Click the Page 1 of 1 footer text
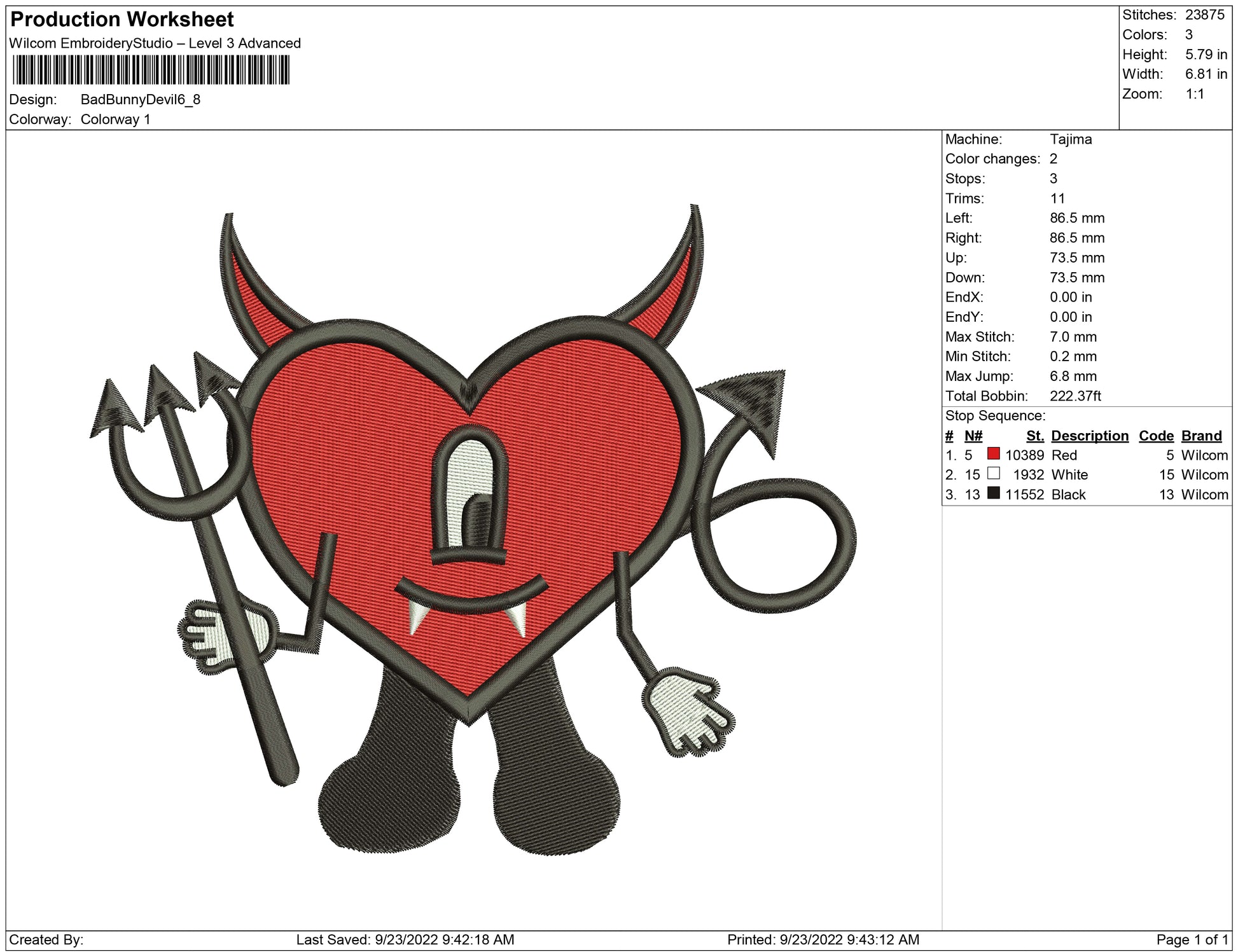 coord(1192,939)
